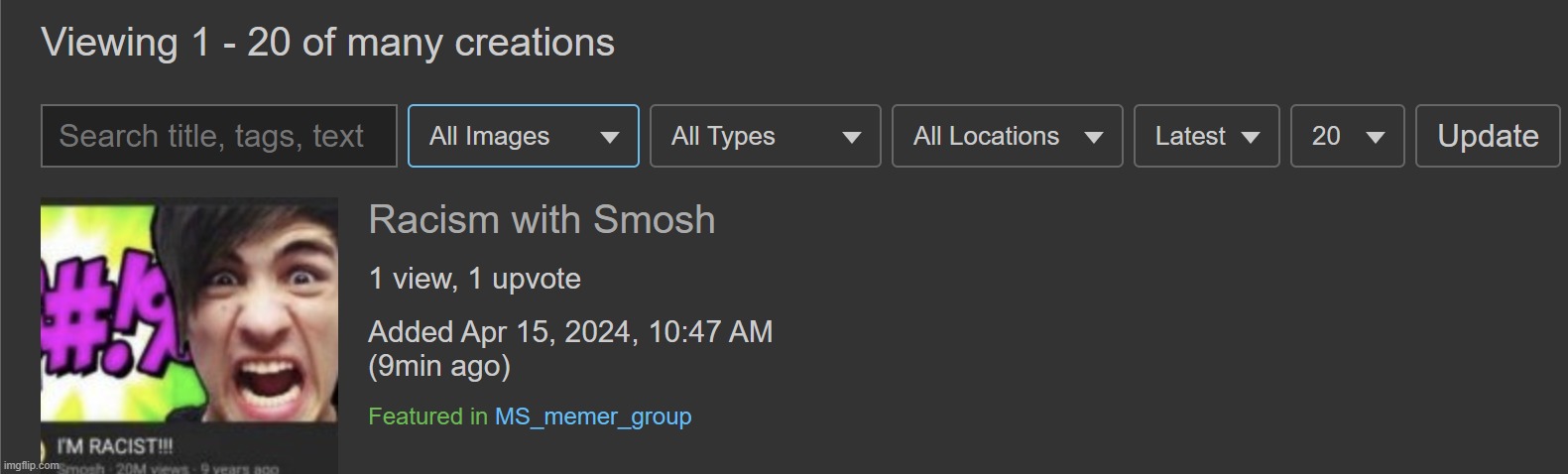Click the Added Apr 15, 2024 timestamp
Viewport: 1568px width, 474px height.
[x=569, y=332]
